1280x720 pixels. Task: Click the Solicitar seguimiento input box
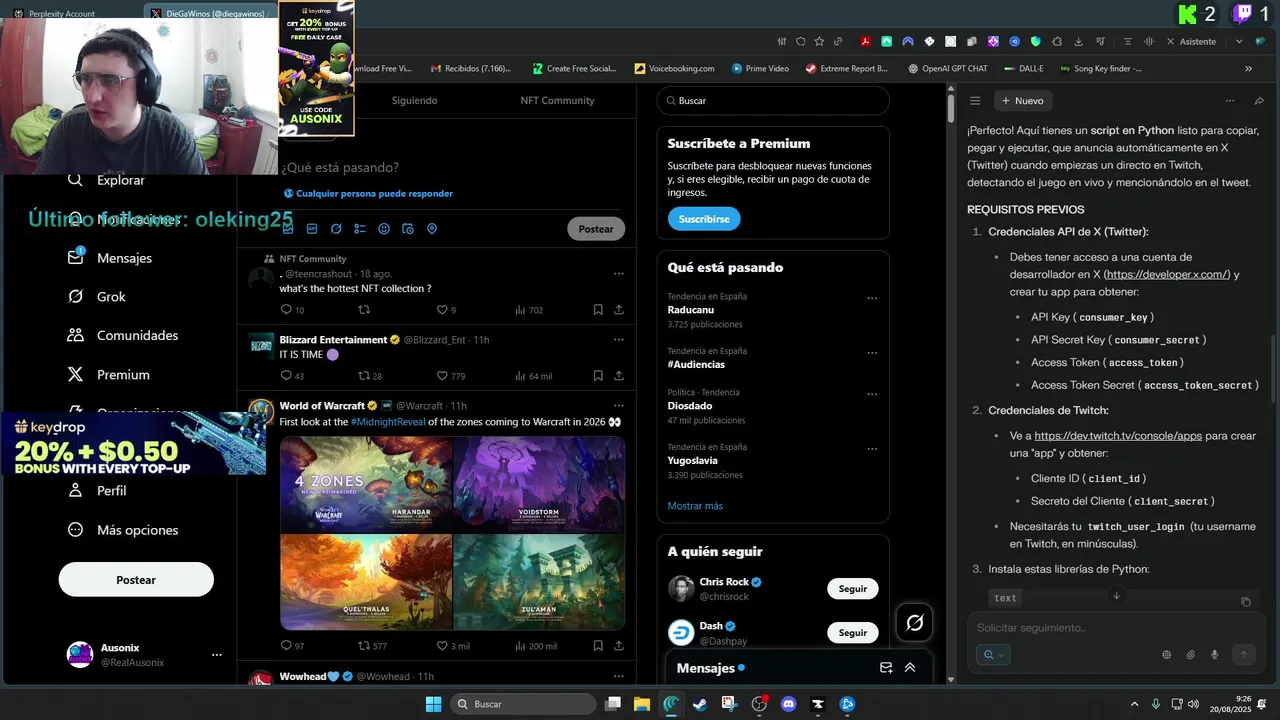pyautogui.click(x=1115, y=628)
